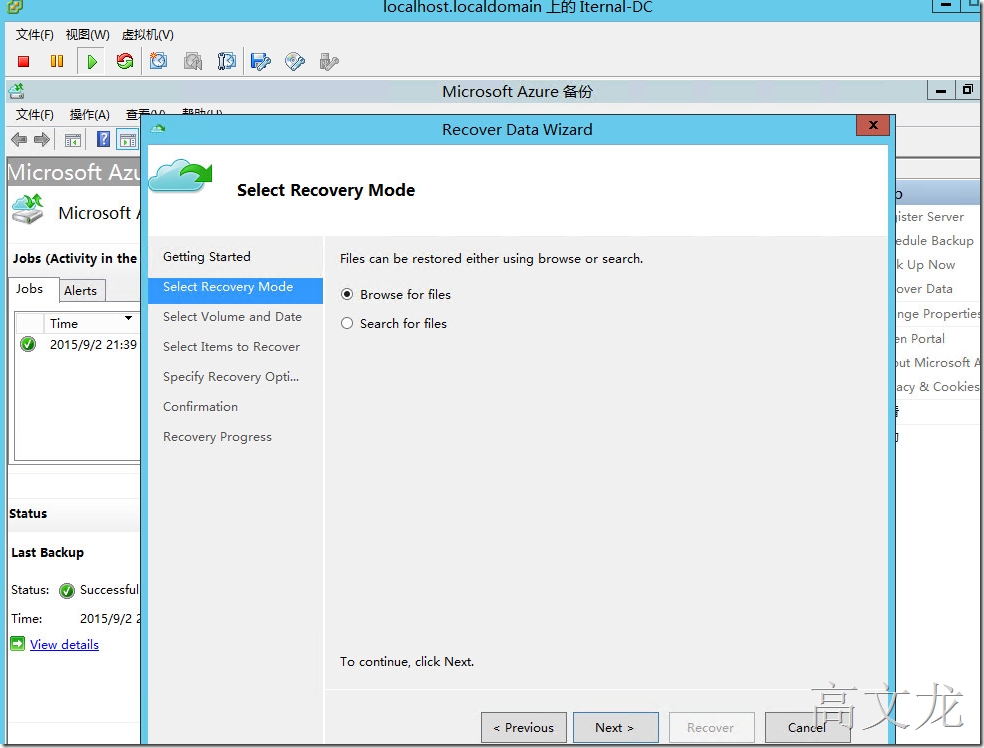Click the forward arrow in Azure Backup toolbar
The width and height of the screenshot is (984, 748).
tap(42, 139)
